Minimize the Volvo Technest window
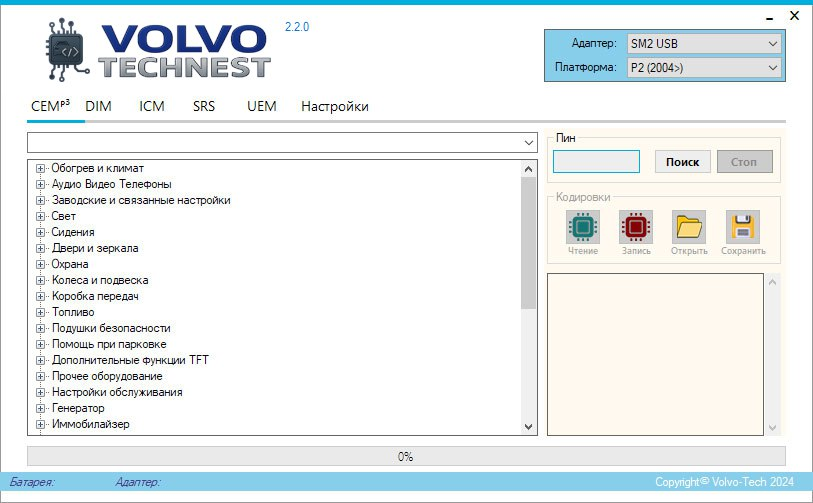This screenshot has width=813, height=503. tap(769, 17)
